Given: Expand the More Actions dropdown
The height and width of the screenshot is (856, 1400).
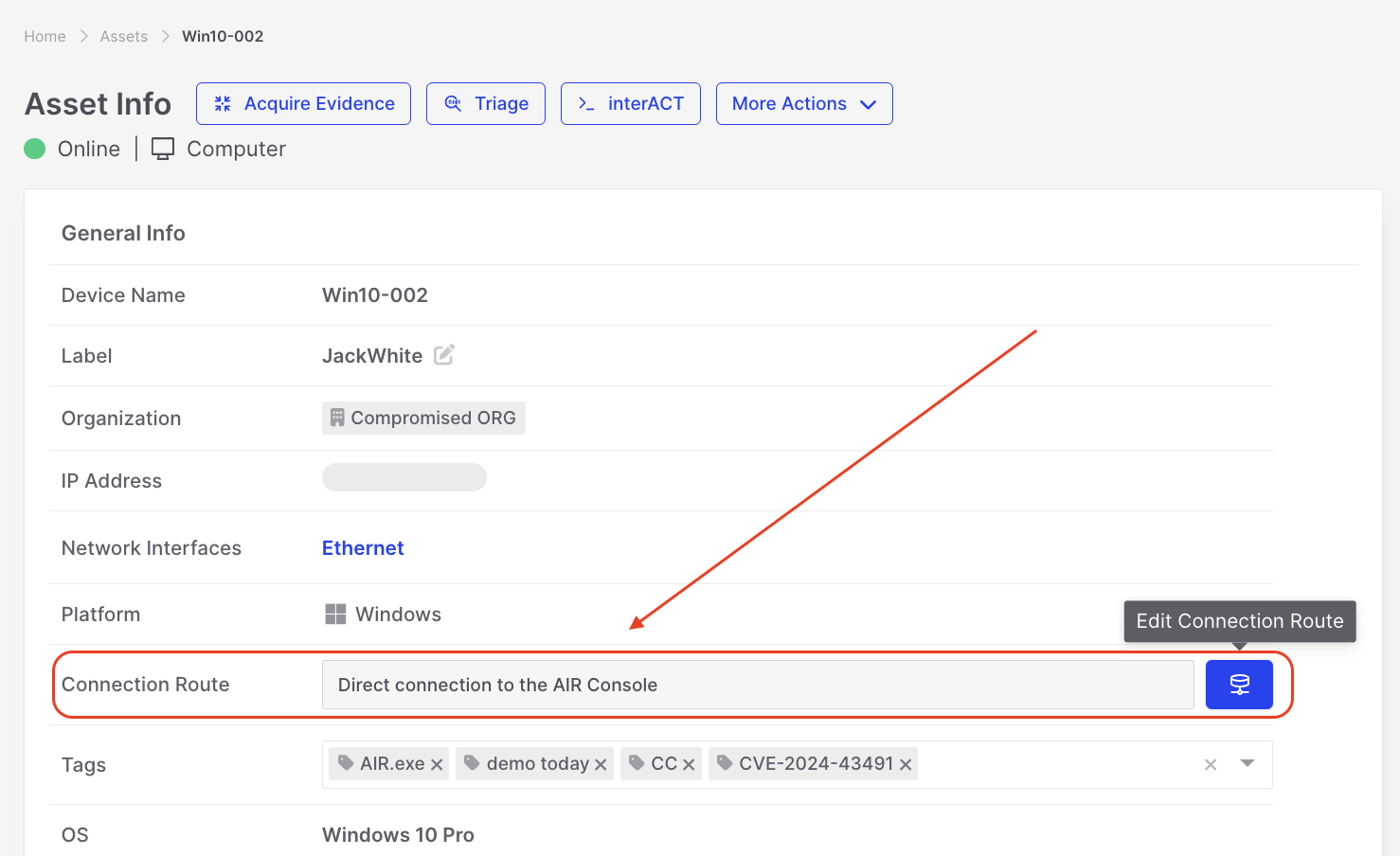Looking at the screenshot, I should point(803,103).
